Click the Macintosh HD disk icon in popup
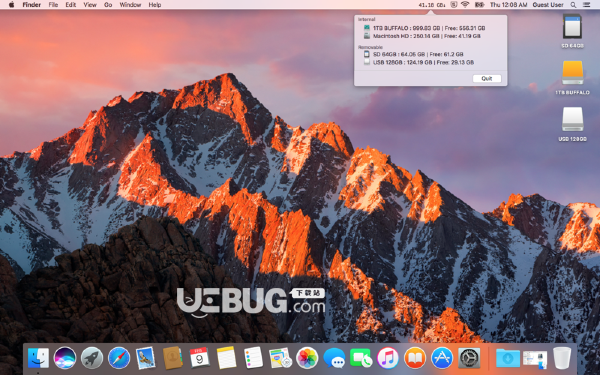The width and height of the screenshot is (600, 375). tap(367, 36)
